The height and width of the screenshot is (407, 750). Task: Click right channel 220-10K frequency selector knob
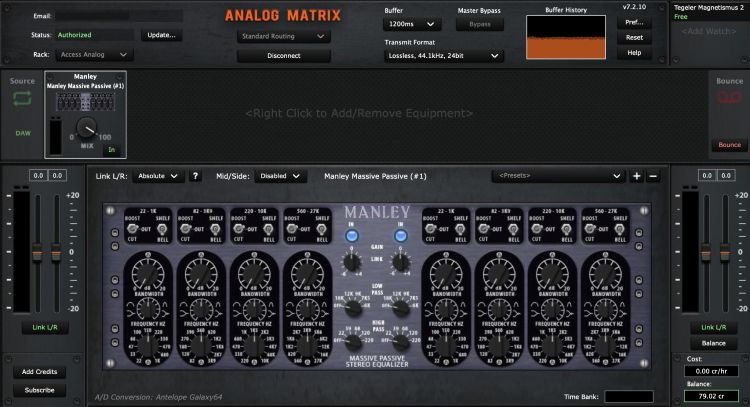click(x=552, y=347)
